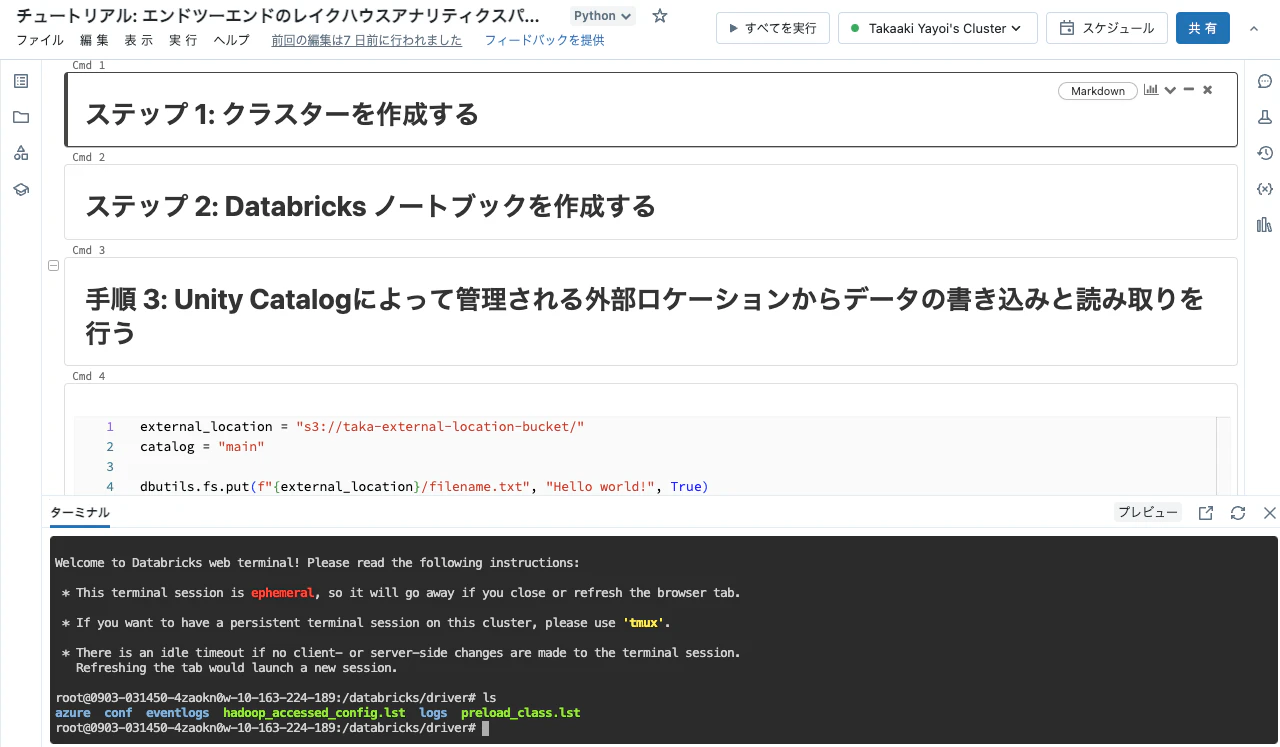The height and width of the screenshot is (747, 1280).
Task: Click the Cmd 4 cell label
Action: click(88, 376)
